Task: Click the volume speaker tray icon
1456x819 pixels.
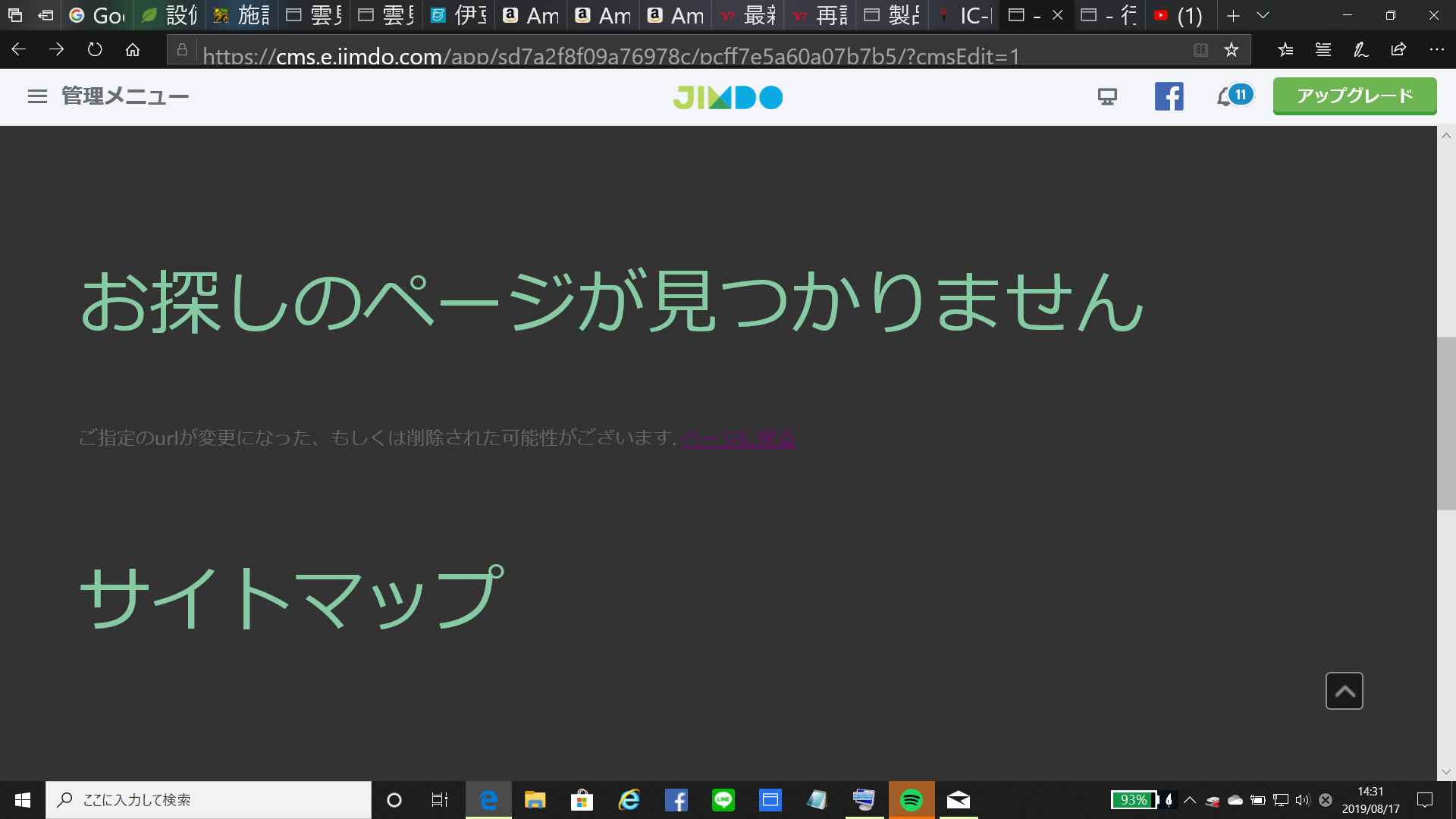Action: click(1303, 800)
